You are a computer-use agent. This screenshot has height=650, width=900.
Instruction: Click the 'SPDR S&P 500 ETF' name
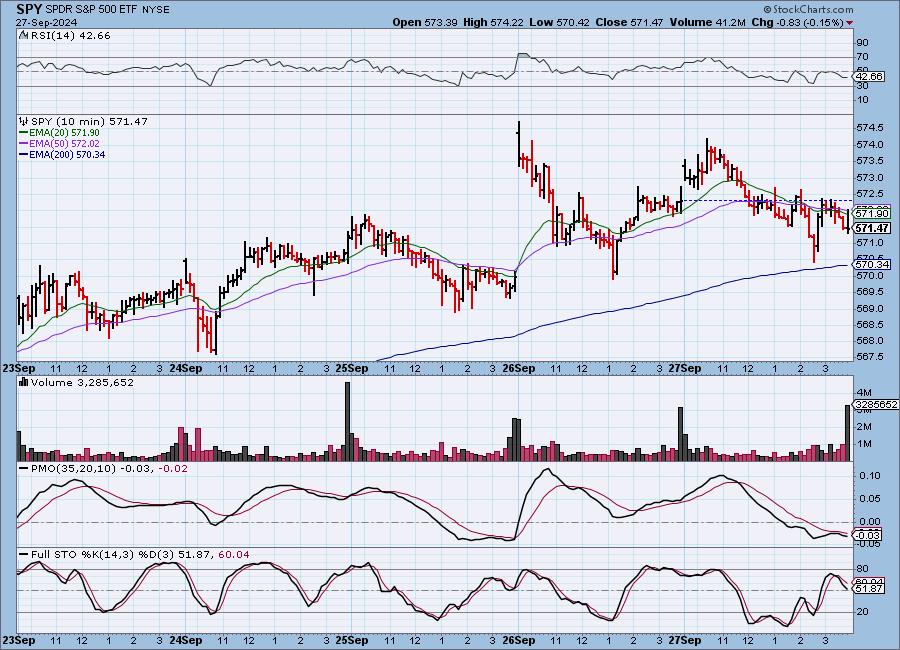[91, 10]
